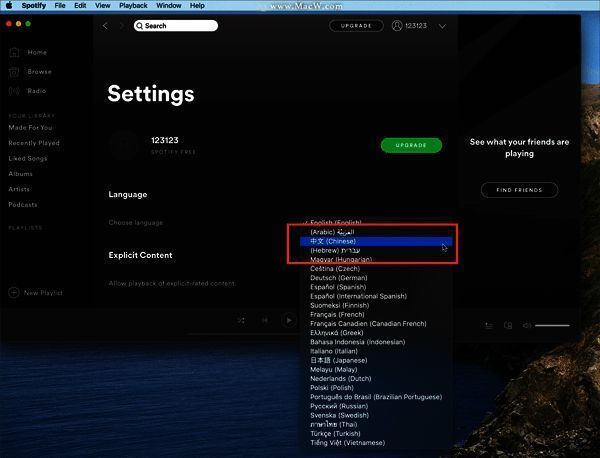Select Türkçe (Turkish) language option
The height and width of the screenshot is (458, 600).
(376, 434)
